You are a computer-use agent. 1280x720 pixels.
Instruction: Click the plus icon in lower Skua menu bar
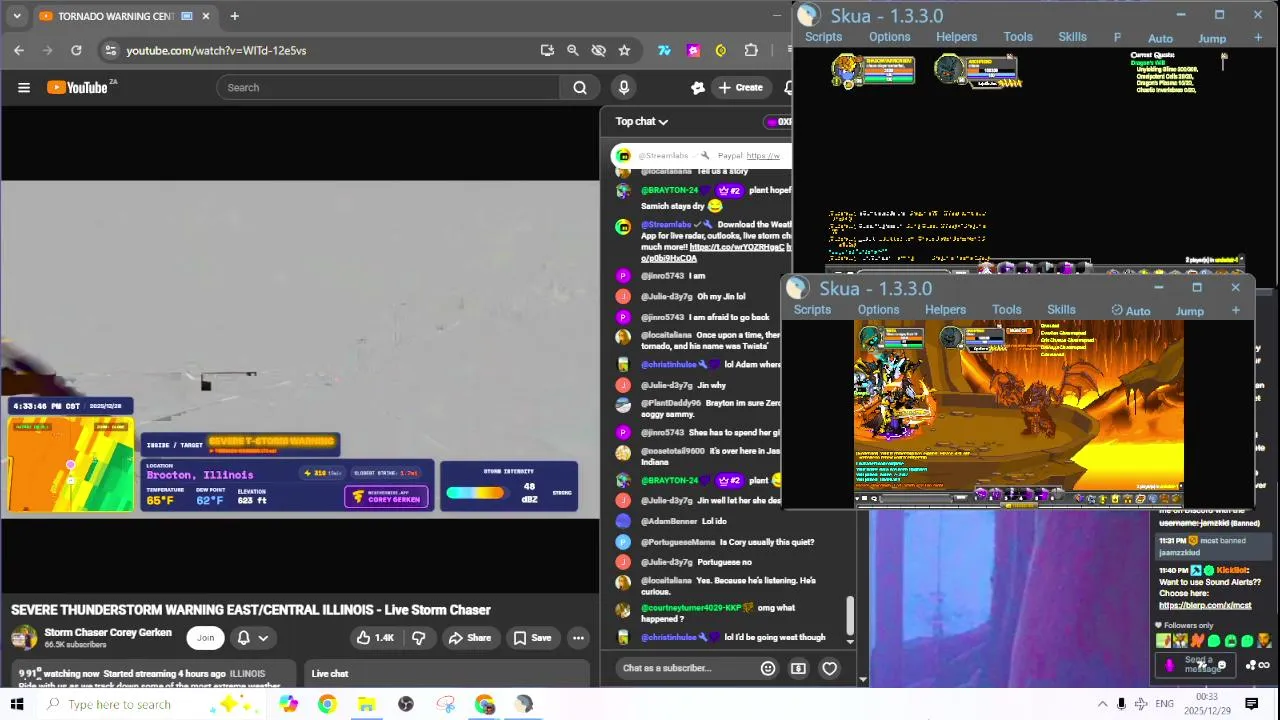coord(1236,311)
